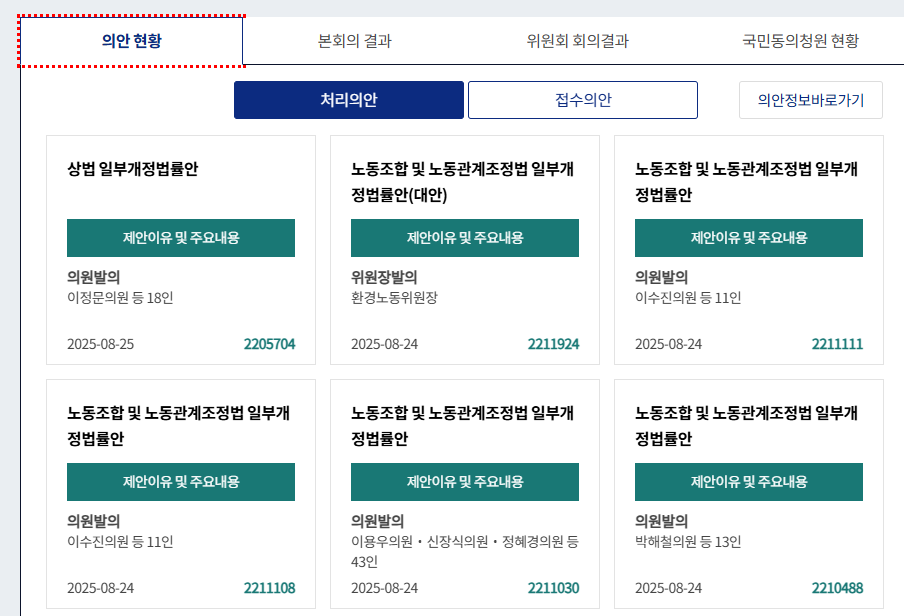View 제안이유 및 주요내용 for bill 2211111
Viewport: 904px width, 616px height.
click(x=749, y=238)
